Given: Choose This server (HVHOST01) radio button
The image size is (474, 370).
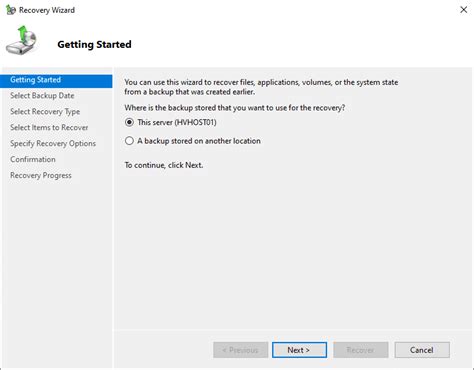Looking at the screenshot, I should pos(129,123).
